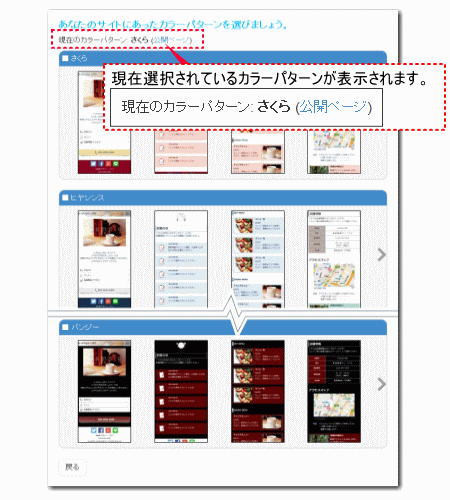Image resolution: width=450 pixels, height=500 pixels.
Task: Open the enlarged 公開ページ link in callout
Action: coord(333,107)
